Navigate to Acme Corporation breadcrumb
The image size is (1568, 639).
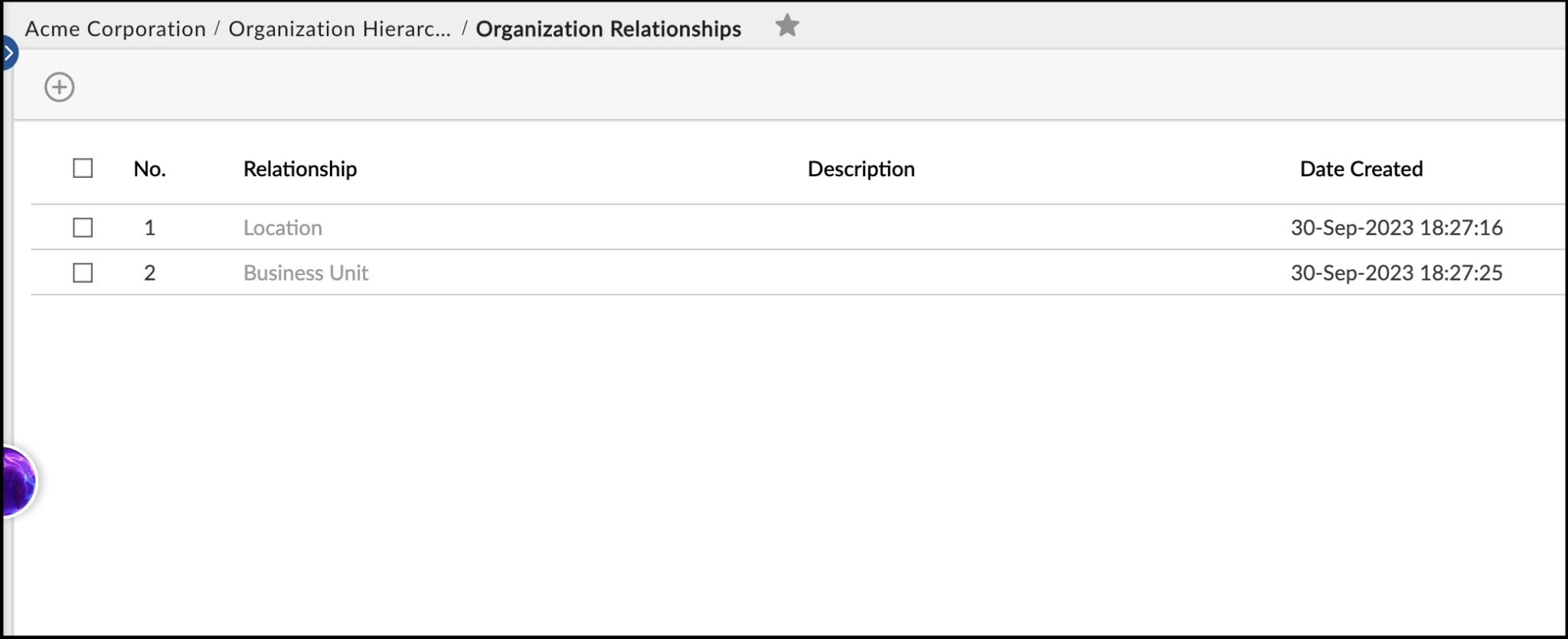click(113, 29)
